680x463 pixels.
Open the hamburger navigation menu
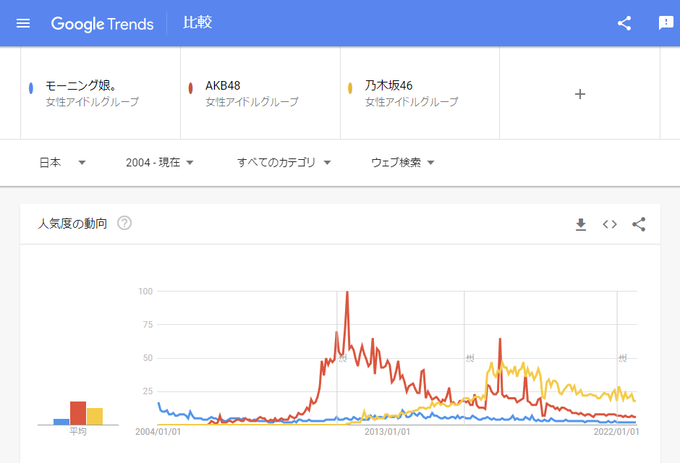[x=24, y=23]
